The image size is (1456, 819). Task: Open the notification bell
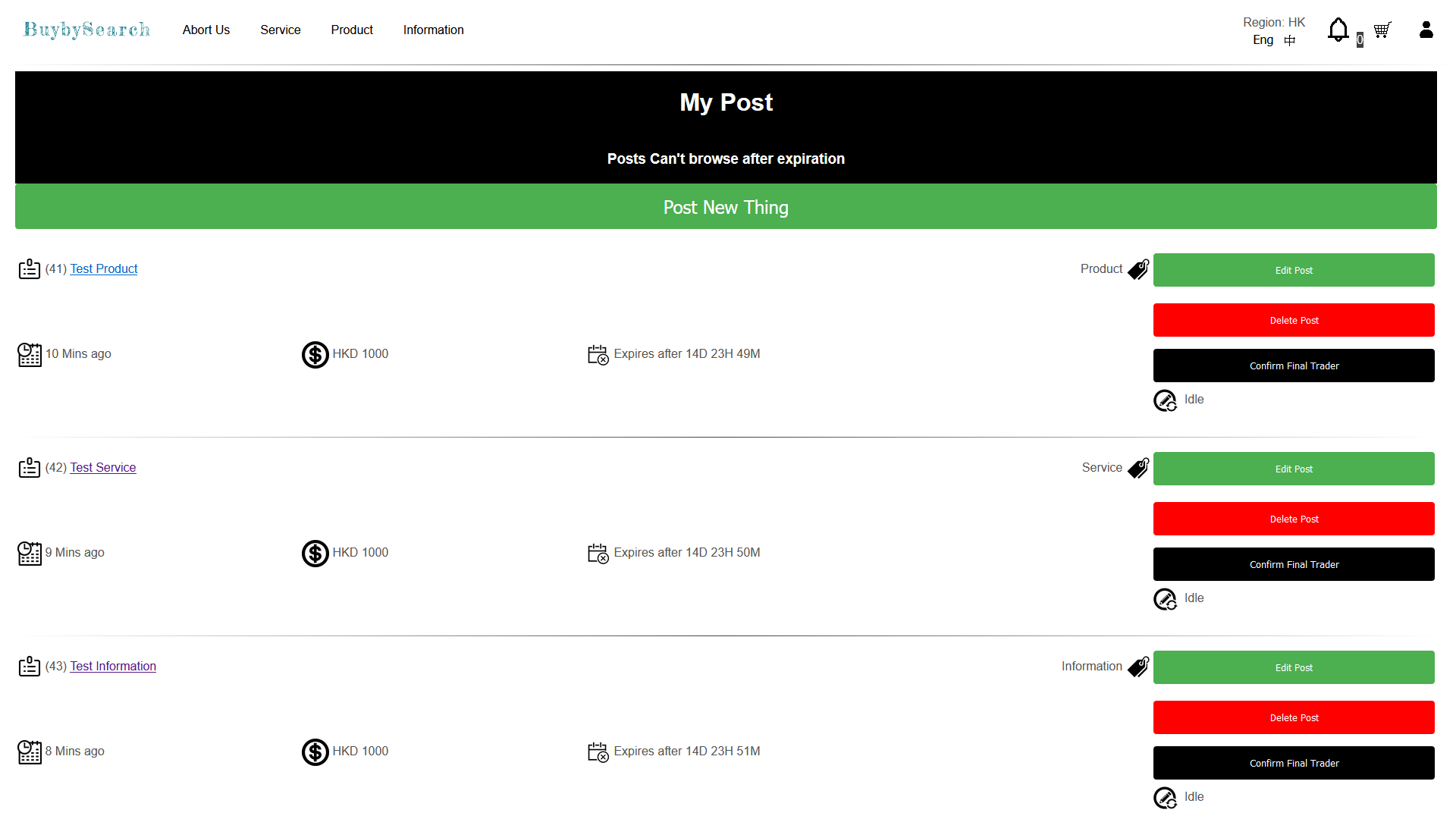1338,30
